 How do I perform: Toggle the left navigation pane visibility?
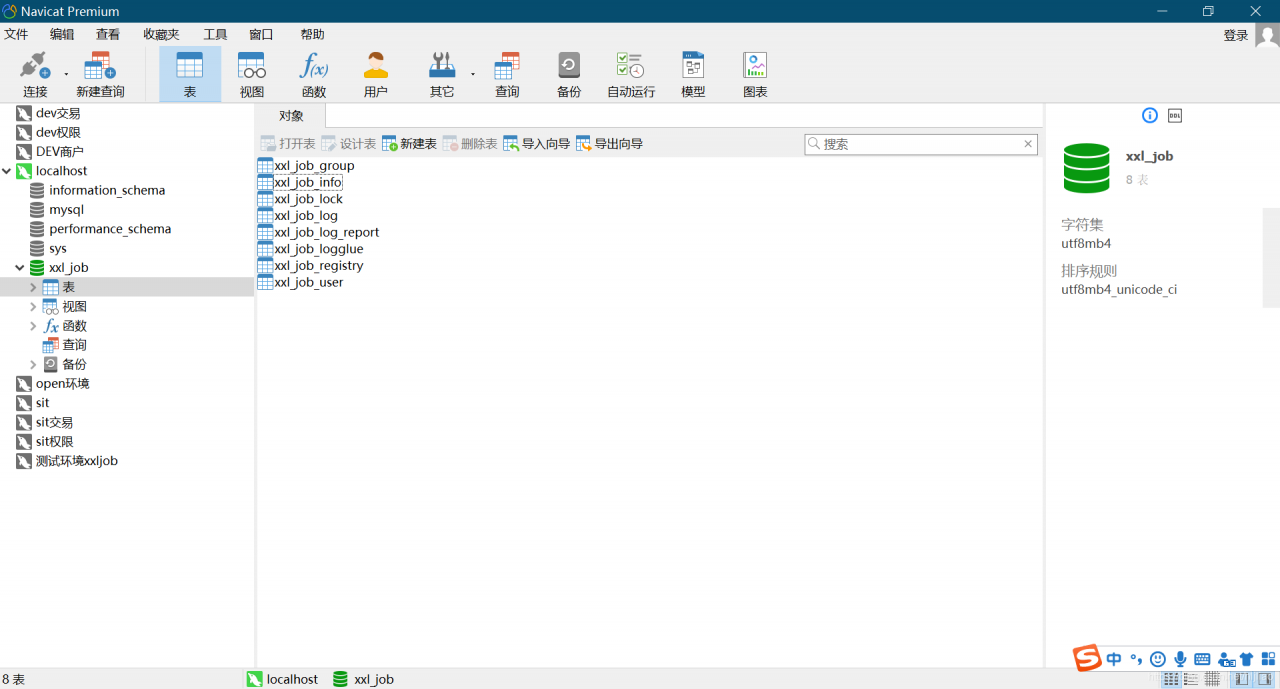point(1241,679)
